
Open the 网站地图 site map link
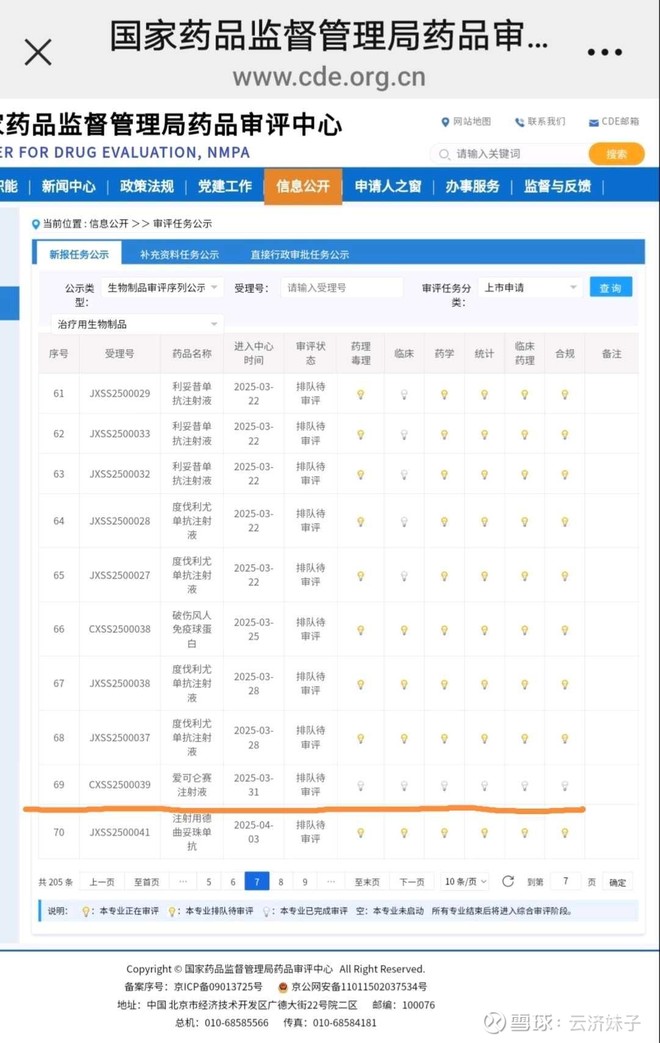tap(466, 122)
